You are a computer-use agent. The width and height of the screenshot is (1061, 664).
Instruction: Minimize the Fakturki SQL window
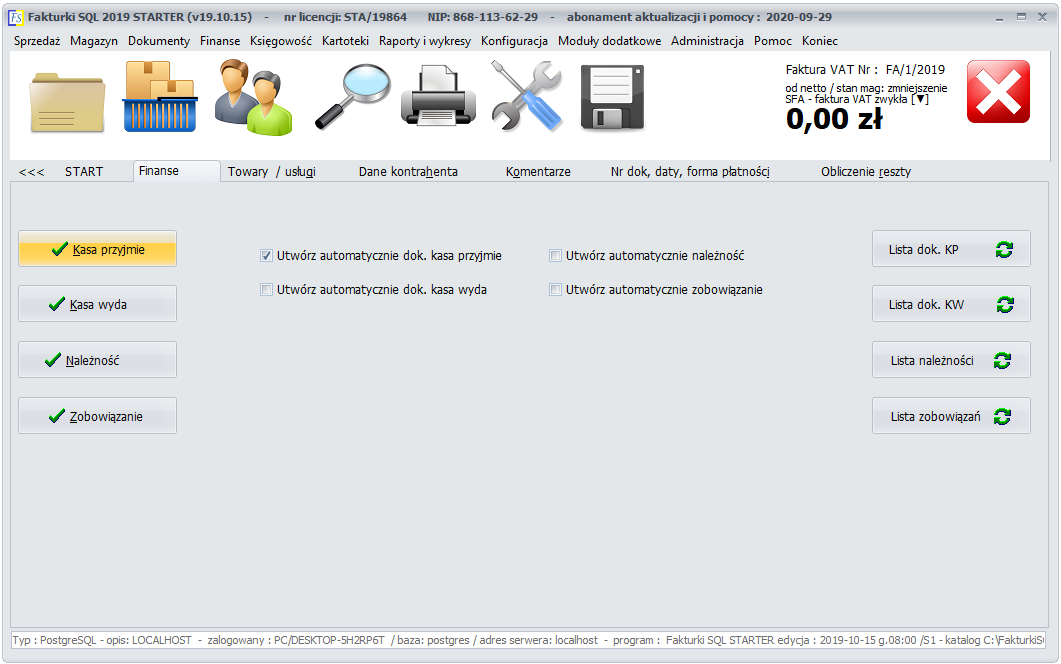[999, 17]
